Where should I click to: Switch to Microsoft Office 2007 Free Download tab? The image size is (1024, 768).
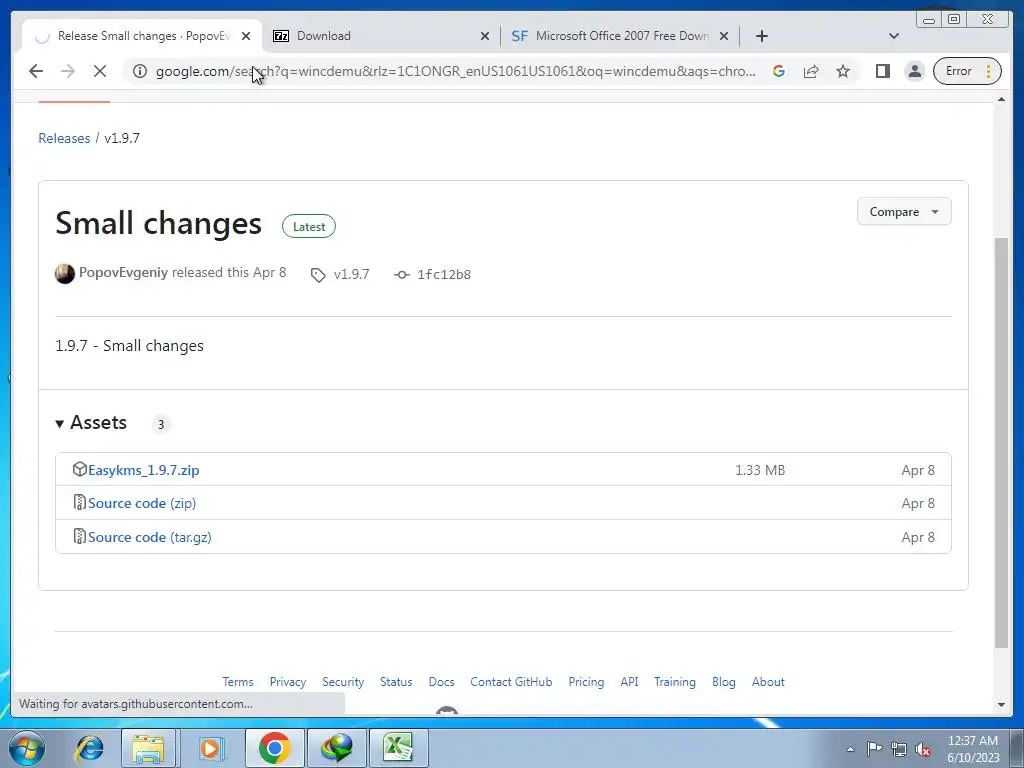click(x=622, y=36)
